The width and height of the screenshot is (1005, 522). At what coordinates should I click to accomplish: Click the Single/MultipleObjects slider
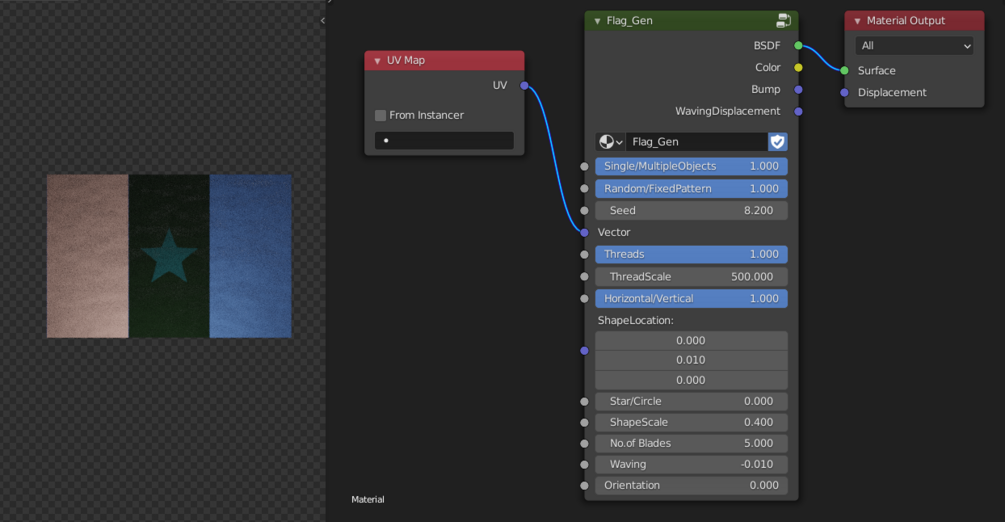pos(691,166)
